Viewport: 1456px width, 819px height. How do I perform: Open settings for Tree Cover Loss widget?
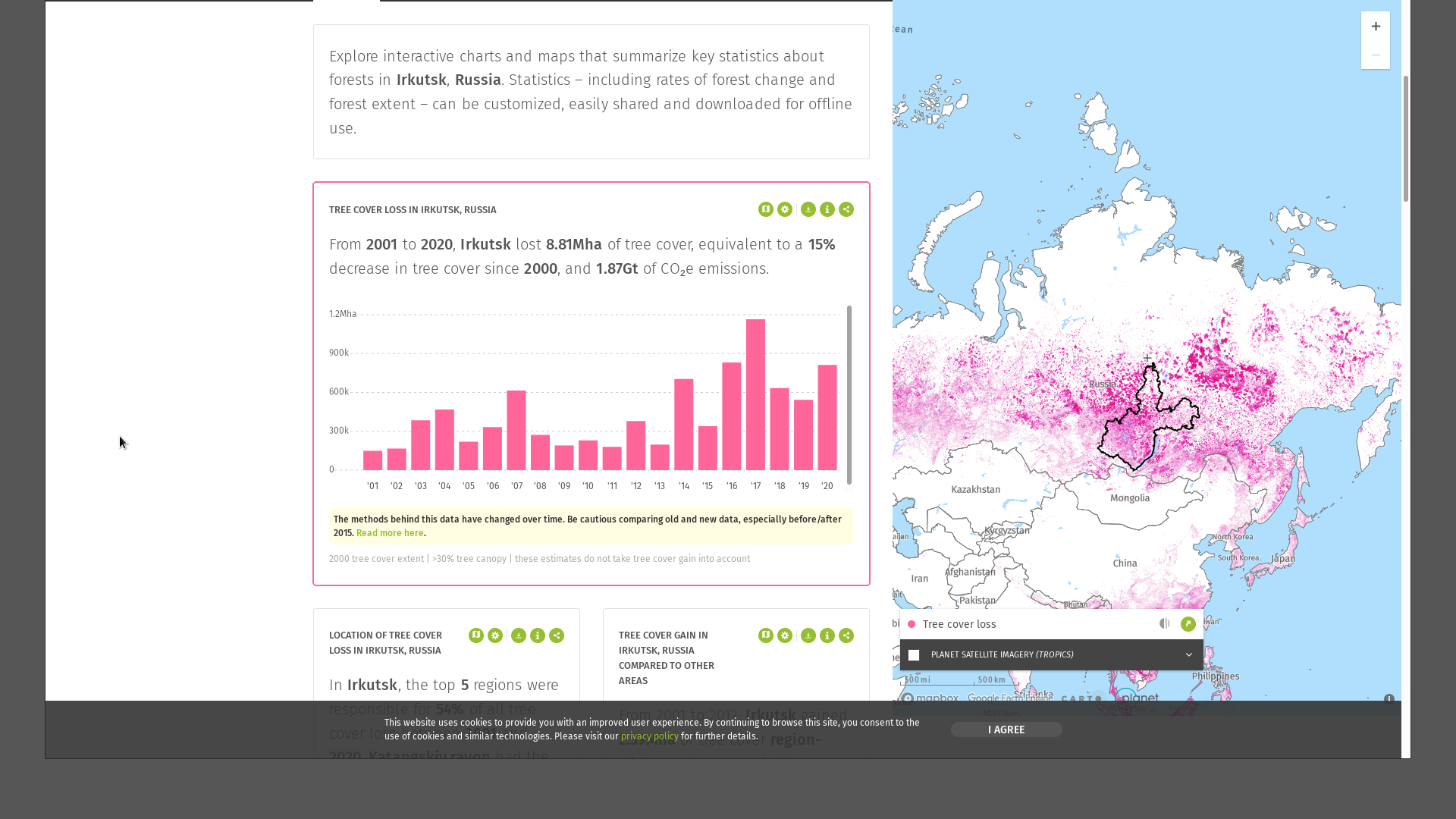click(785, 209)
